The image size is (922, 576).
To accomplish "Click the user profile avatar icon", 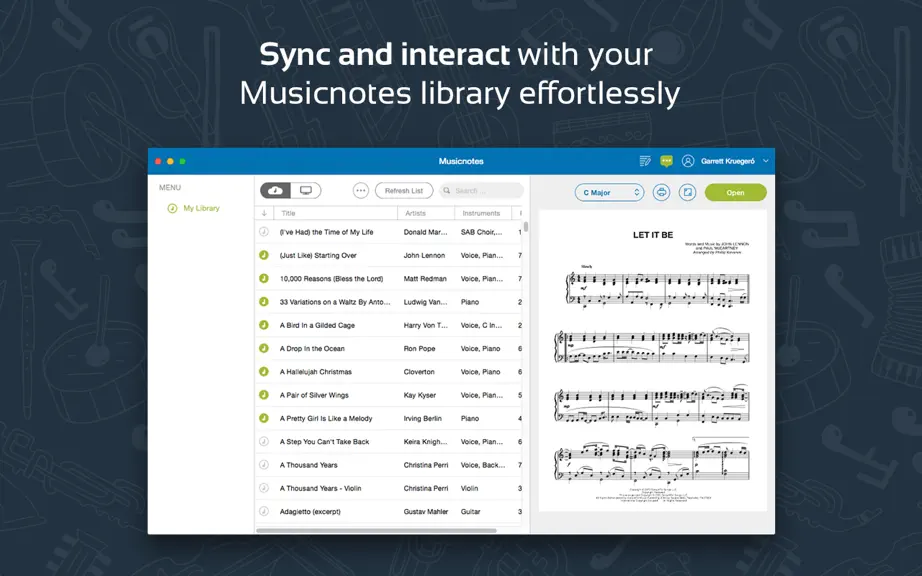I will point(688,161).
